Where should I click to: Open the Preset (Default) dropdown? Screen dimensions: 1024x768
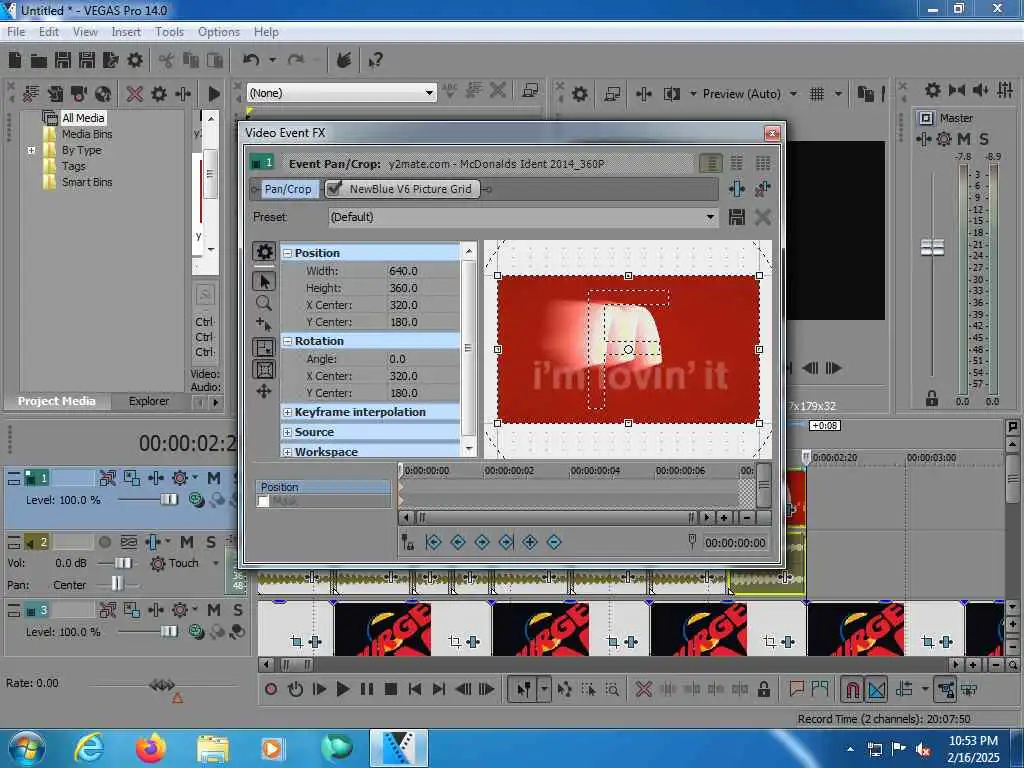point(710,217)
